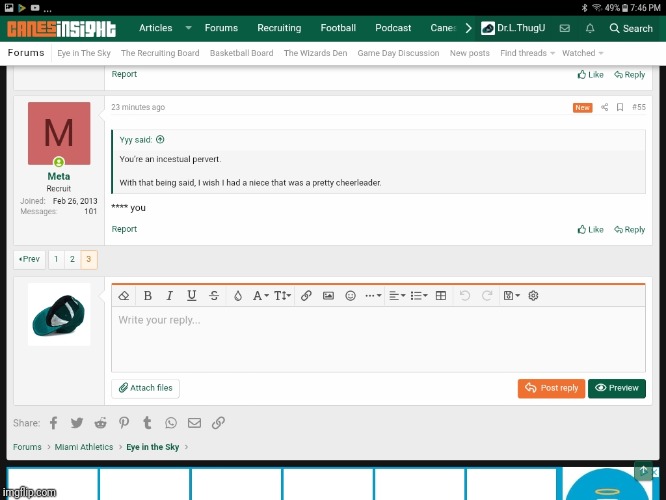Toggle strikethrough formatting in editor toolbar

(x=214, y=296)
